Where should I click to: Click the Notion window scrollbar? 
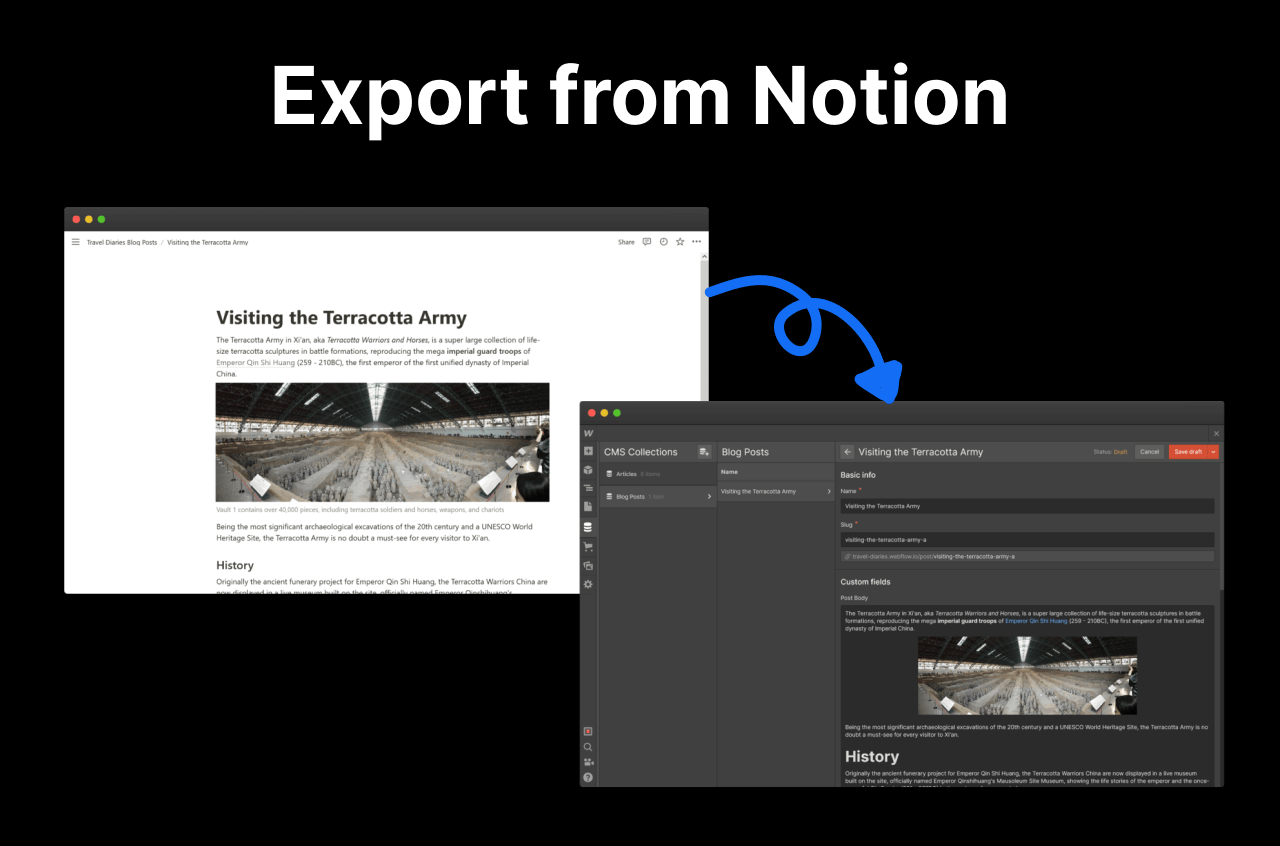coord(704,330)
